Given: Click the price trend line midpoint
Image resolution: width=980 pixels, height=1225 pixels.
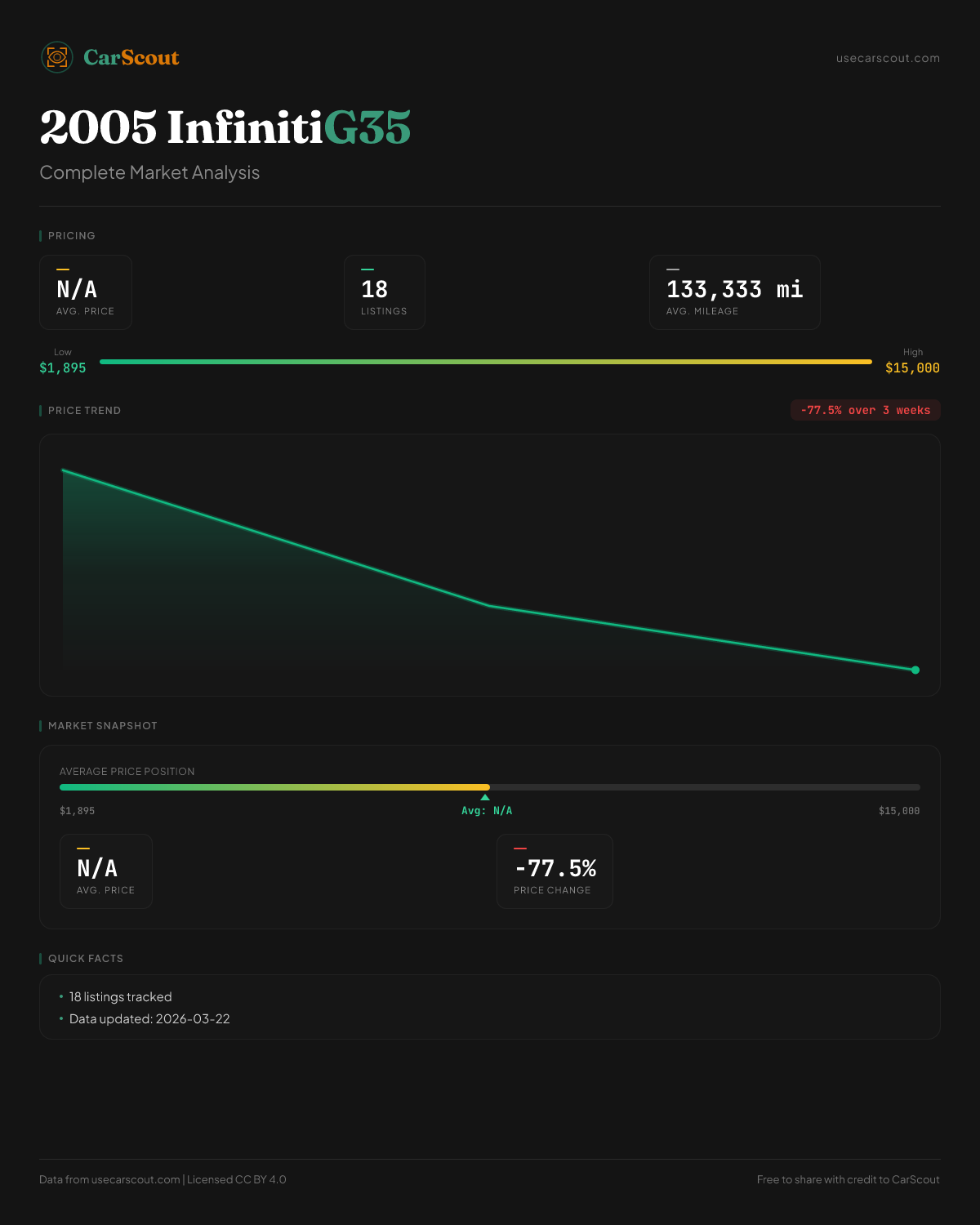Looking at the screenshot, I should (489, 605).
